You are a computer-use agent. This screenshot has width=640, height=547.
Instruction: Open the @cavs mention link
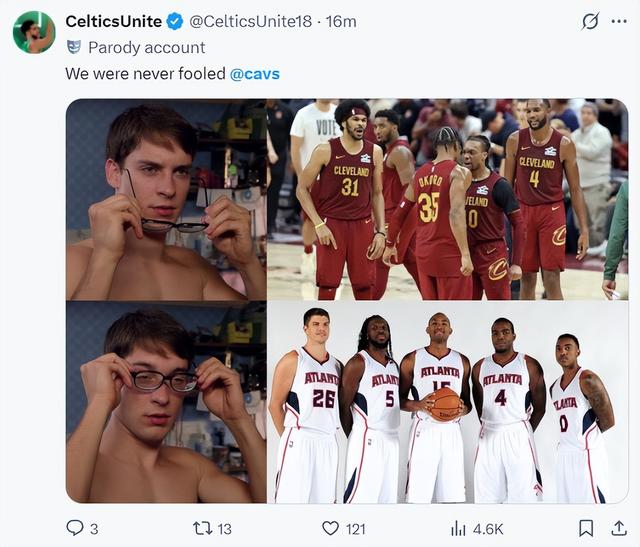click(x=255, y=74)
